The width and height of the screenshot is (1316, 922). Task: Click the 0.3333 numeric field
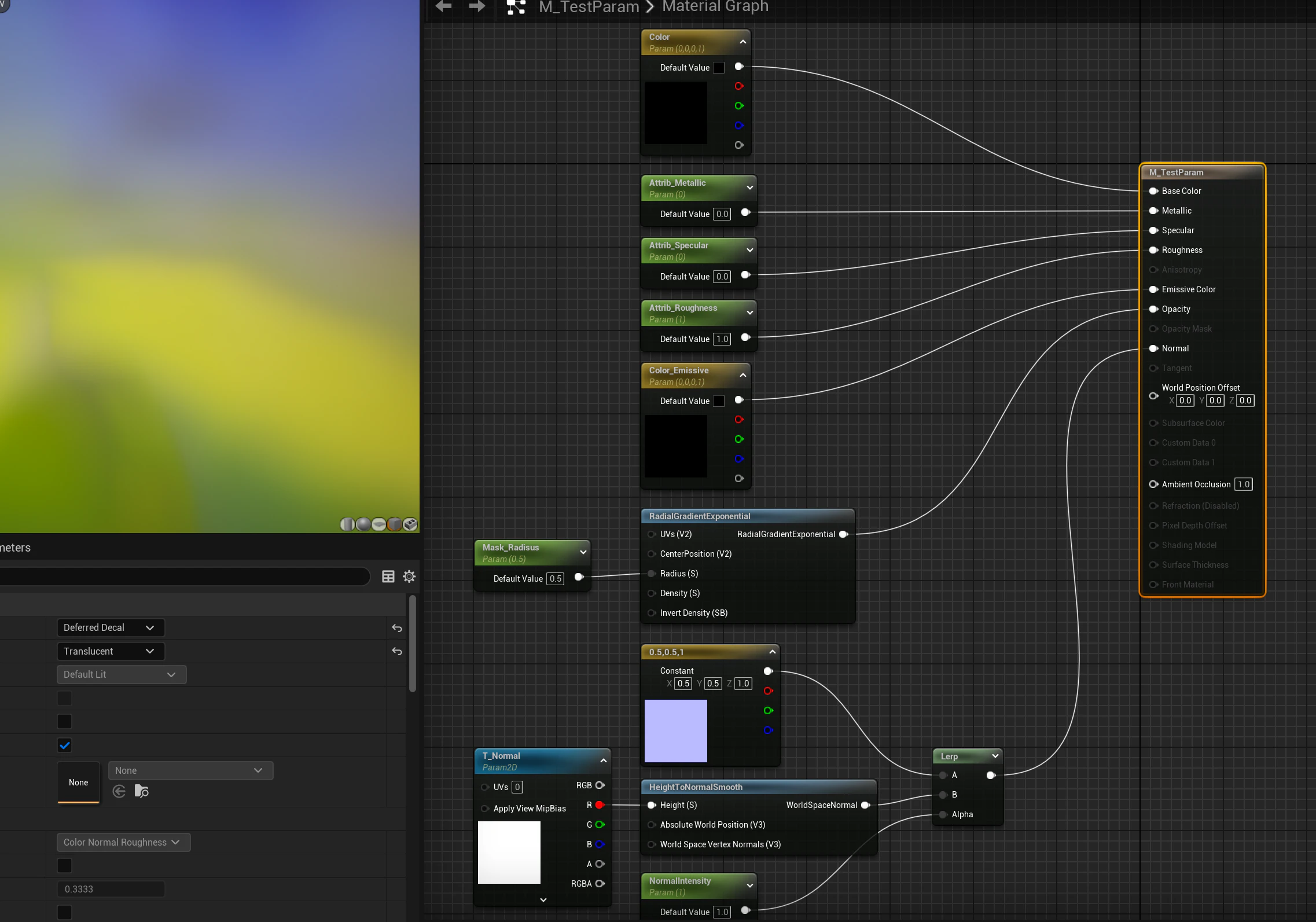pyautogui.click(x=111, y=889)
